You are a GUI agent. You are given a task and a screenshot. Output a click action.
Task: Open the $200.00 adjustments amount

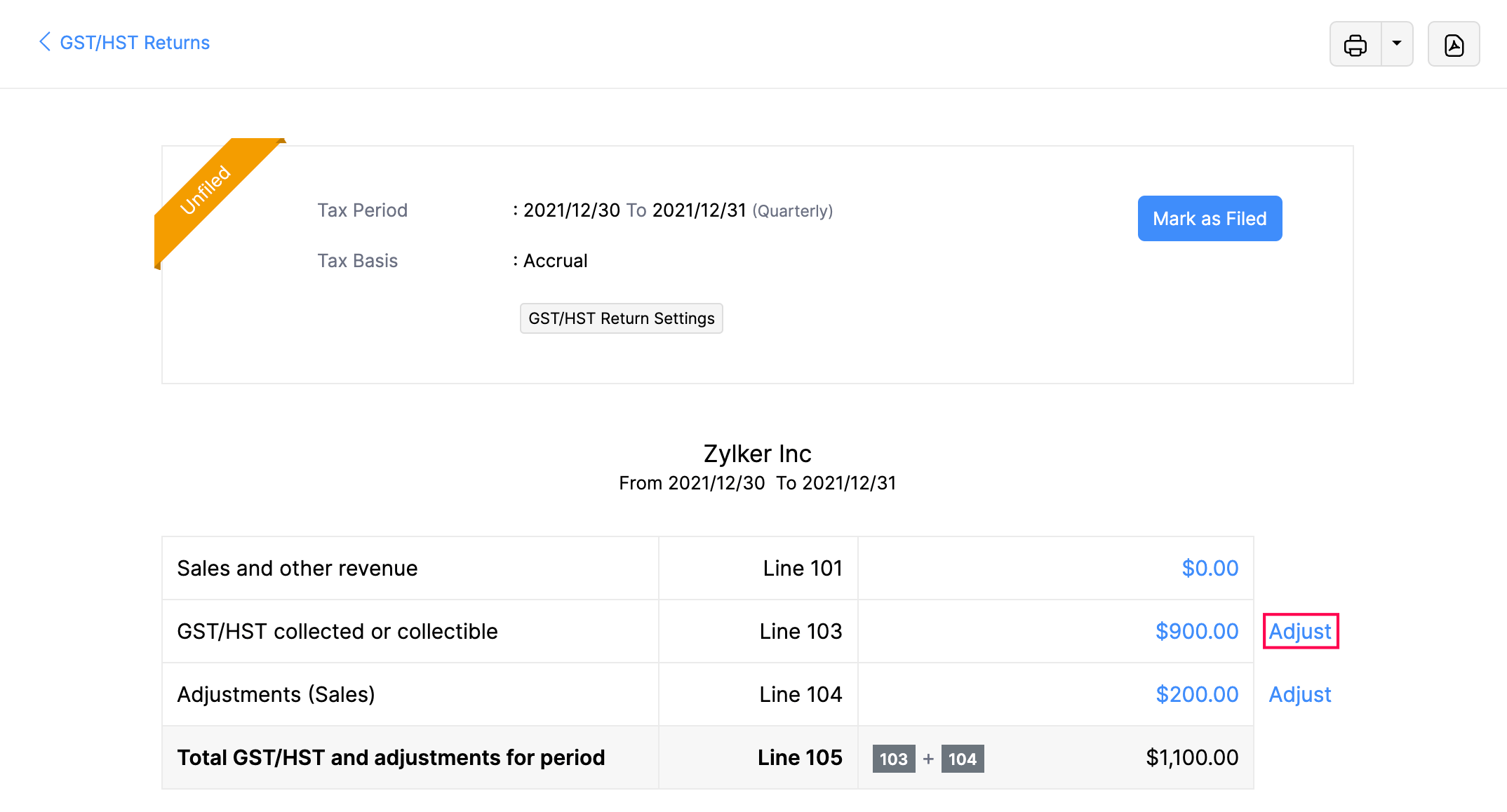(1196, 694)
